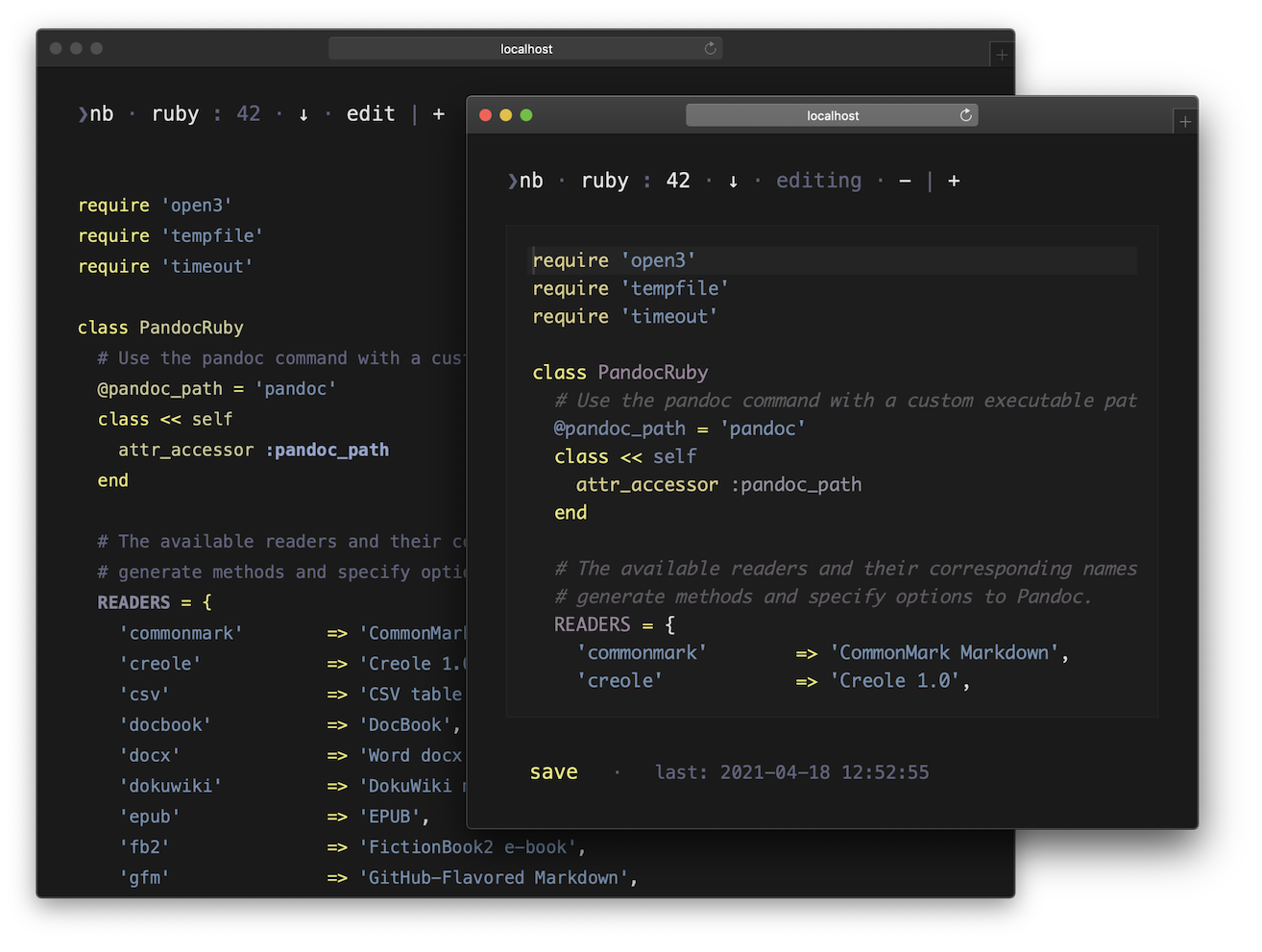
Task: Click the localhost address bar in back window
Action: click(526, 48)
